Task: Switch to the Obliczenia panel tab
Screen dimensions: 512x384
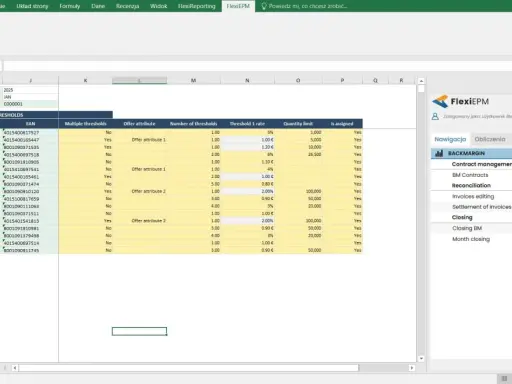Action: click(x=490, y=139)
